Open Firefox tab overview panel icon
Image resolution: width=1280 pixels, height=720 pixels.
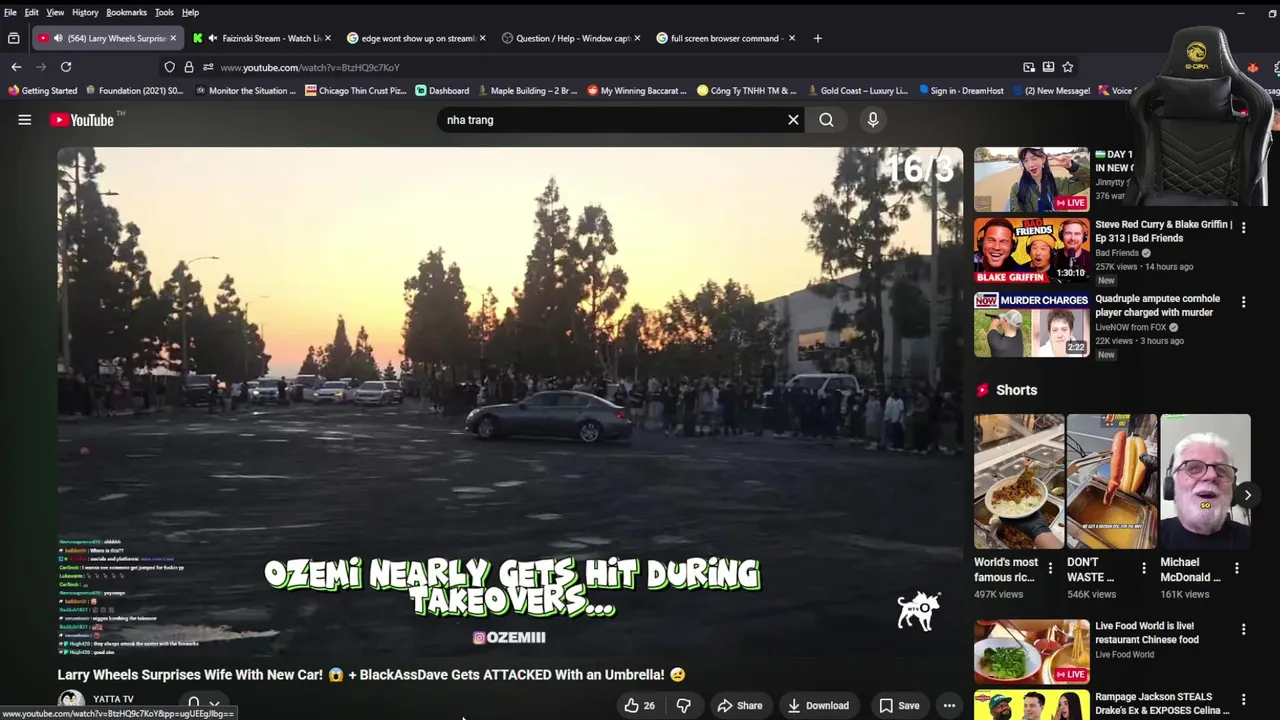pyautogui.click(x=14, y=38)
